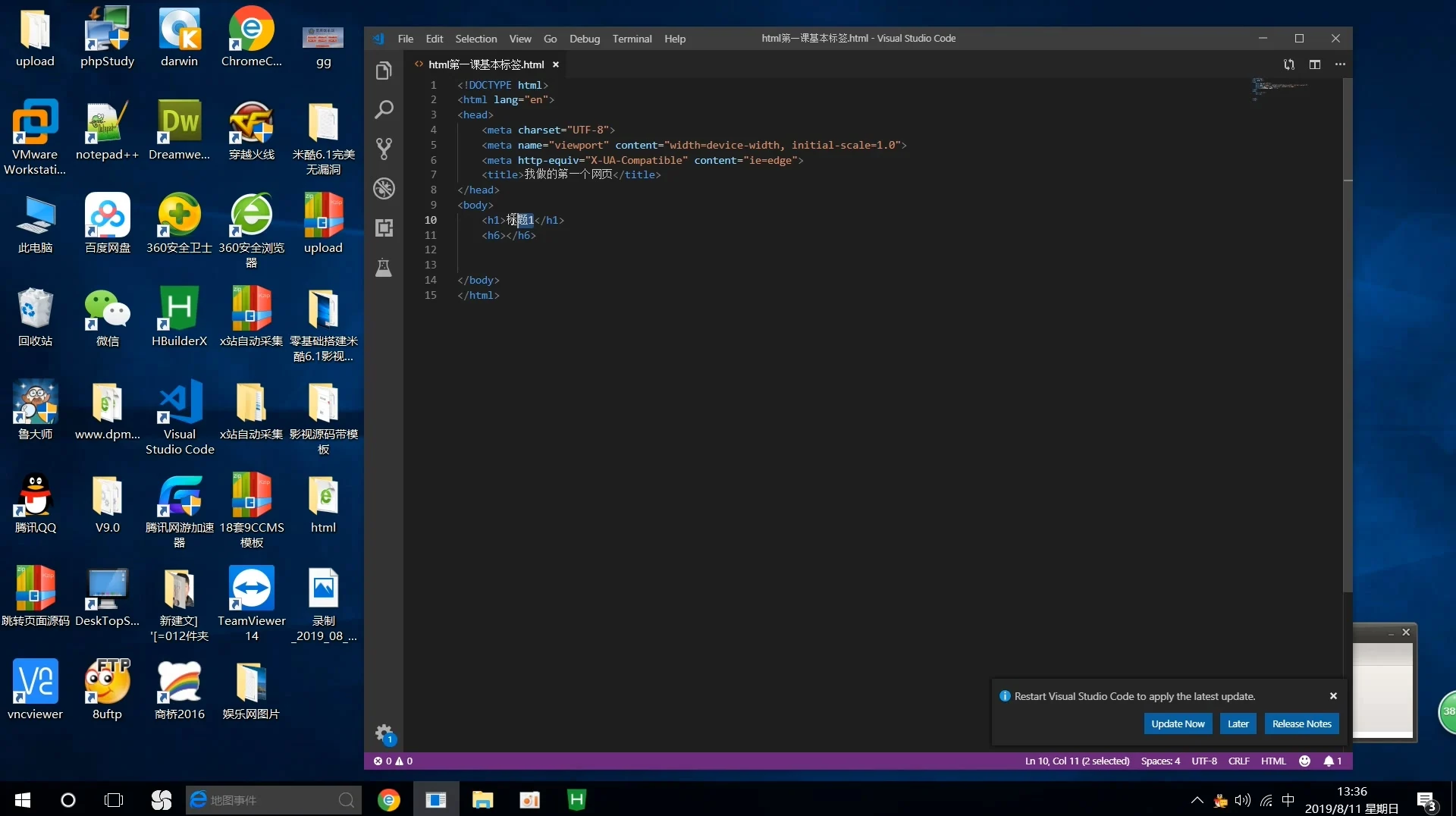Click the Later button
1456x816 pixels.
point(1238,723)
